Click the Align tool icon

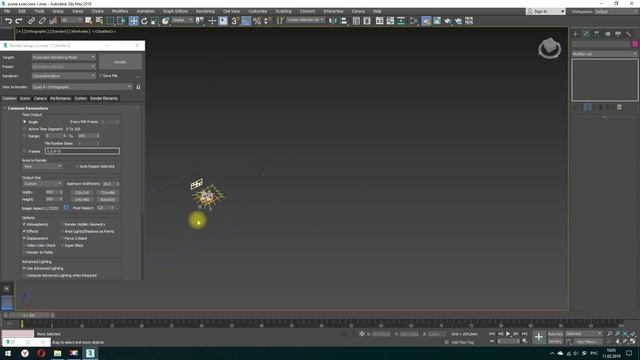pyautogui.click(x=344, y=21)
